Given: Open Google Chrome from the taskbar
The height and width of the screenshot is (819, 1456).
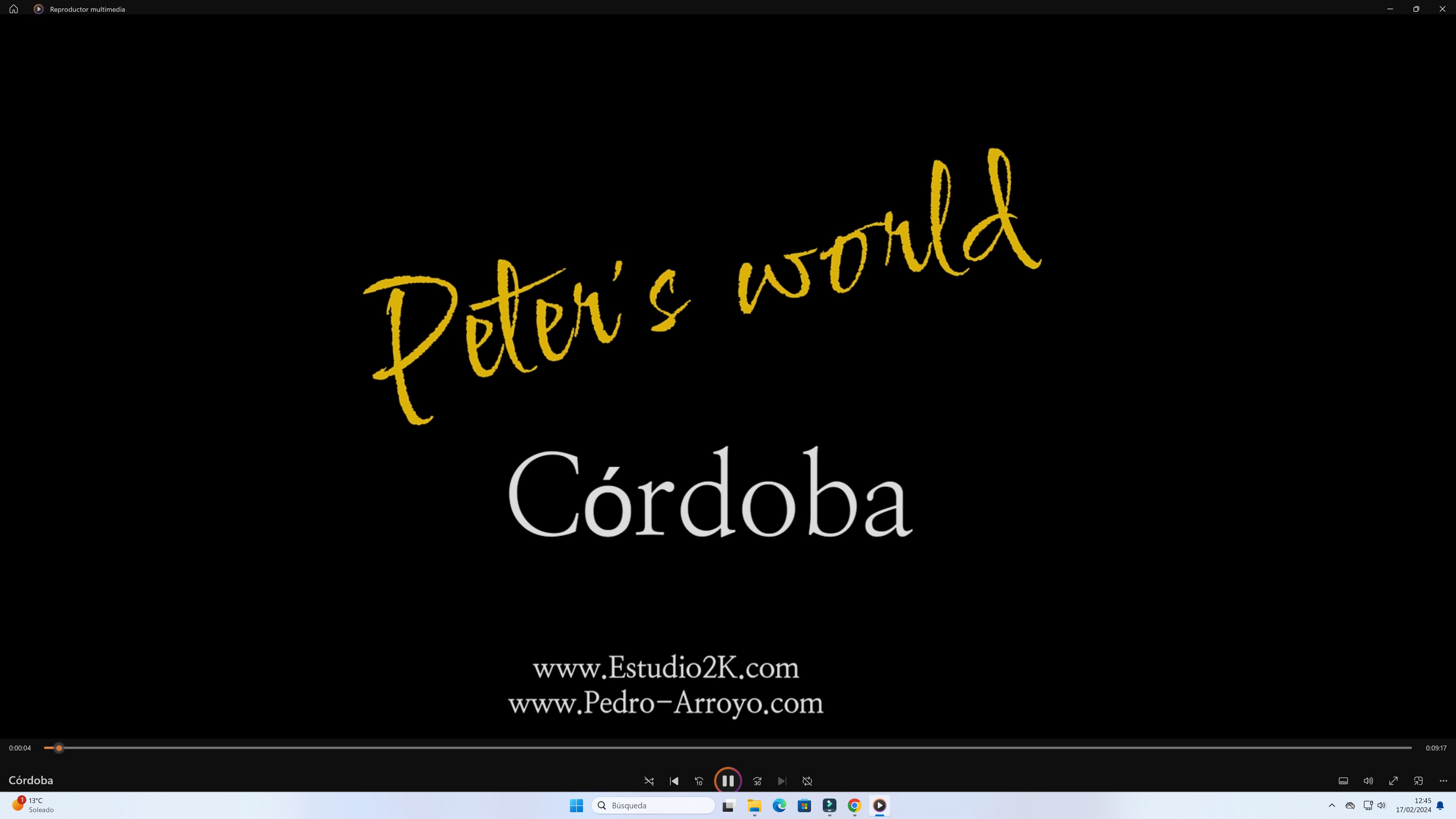Looking at the screenshot, I should click(854, 805).
